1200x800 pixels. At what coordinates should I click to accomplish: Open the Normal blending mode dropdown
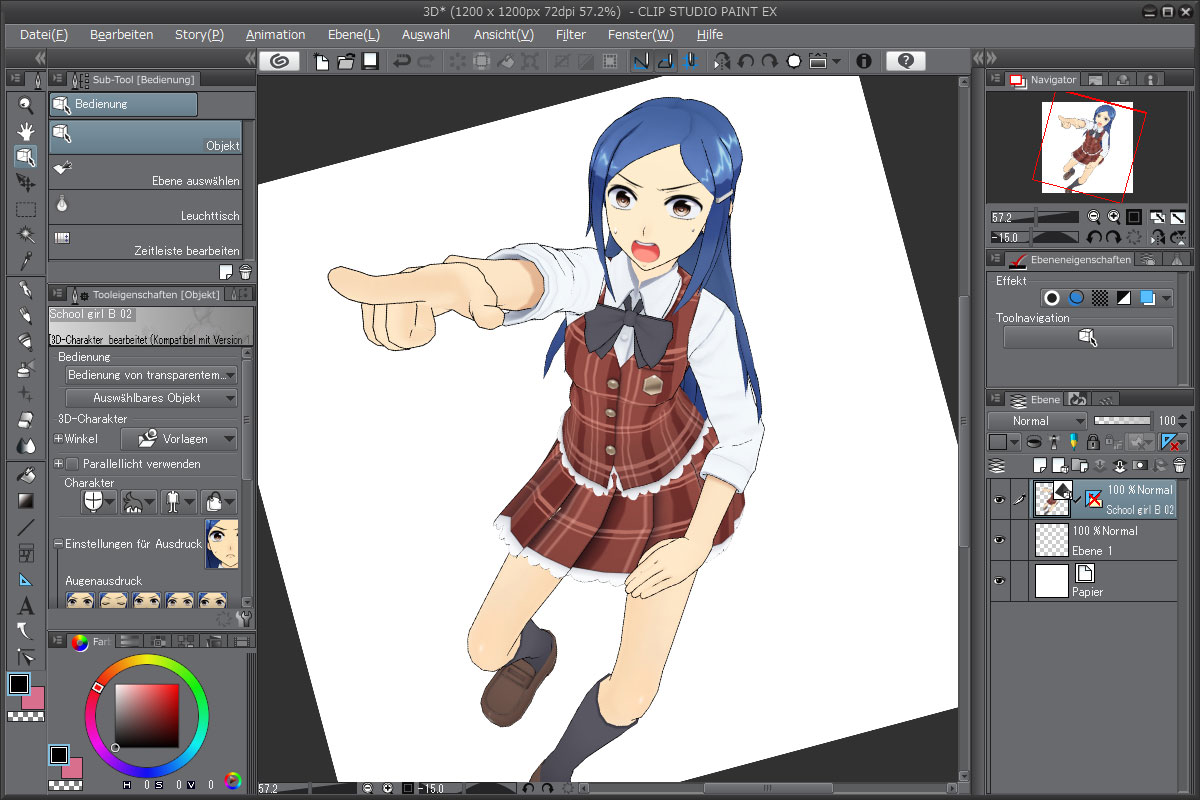1036,421
